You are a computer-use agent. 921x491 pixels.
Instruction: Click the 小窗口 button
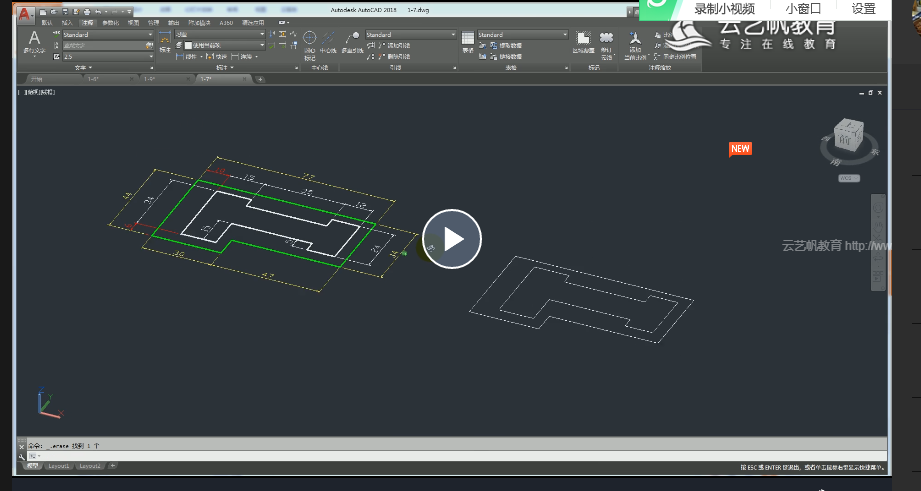pyautogui.click(x=803, y=9)
